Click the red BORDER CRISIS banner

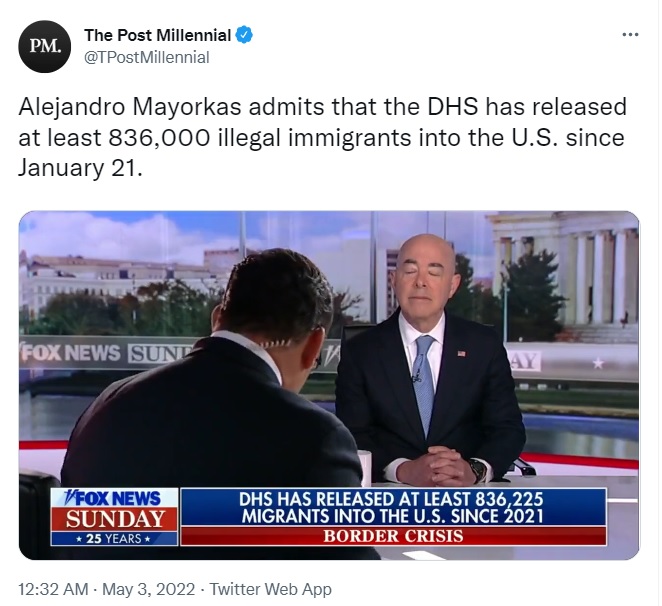[x=393, y=536]
